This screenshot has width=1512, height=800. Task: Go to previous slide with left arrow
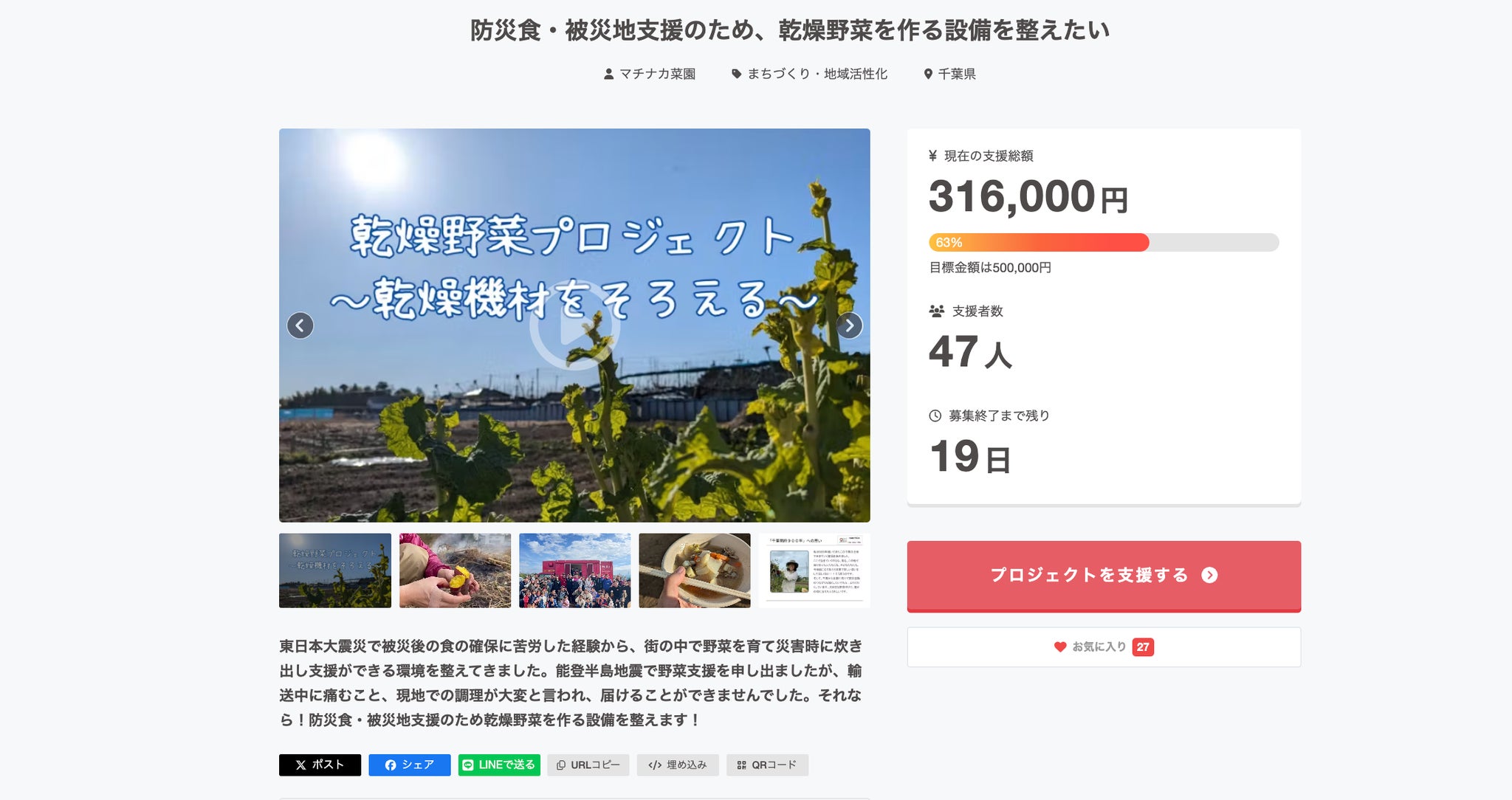(300, 325)
